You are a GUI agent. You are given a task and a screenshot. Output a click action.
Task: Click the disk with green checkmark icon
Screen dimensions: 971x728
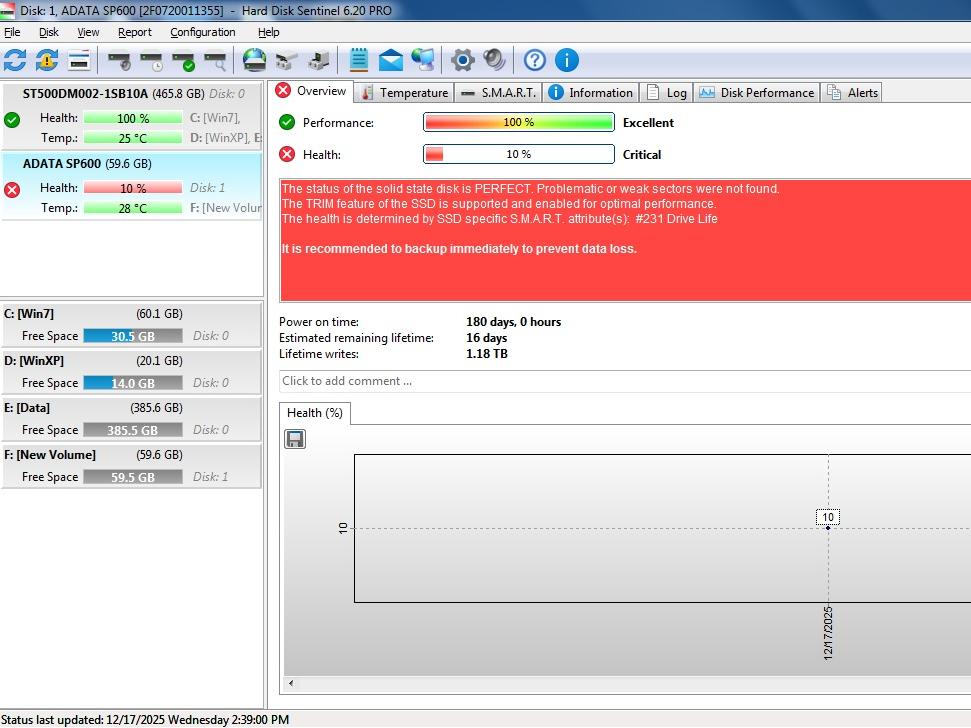pos(183,61)
